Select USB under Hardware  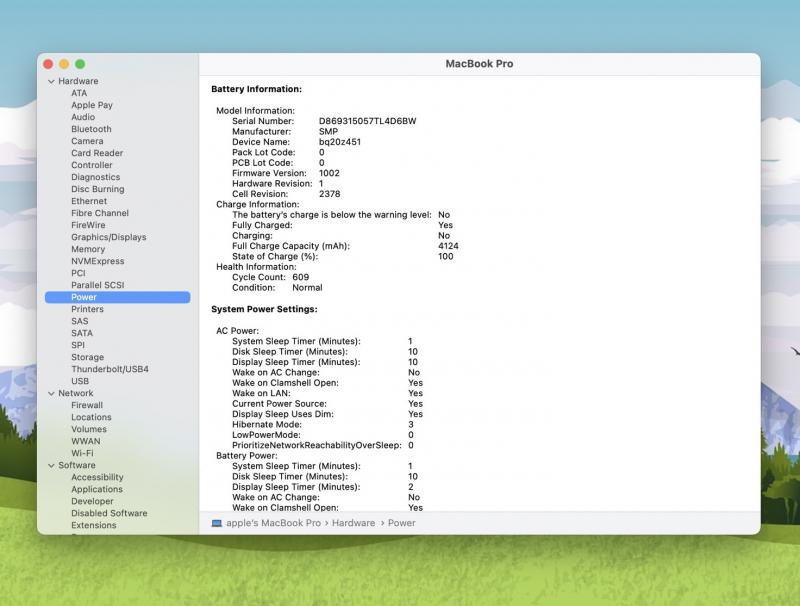point(80,381)
